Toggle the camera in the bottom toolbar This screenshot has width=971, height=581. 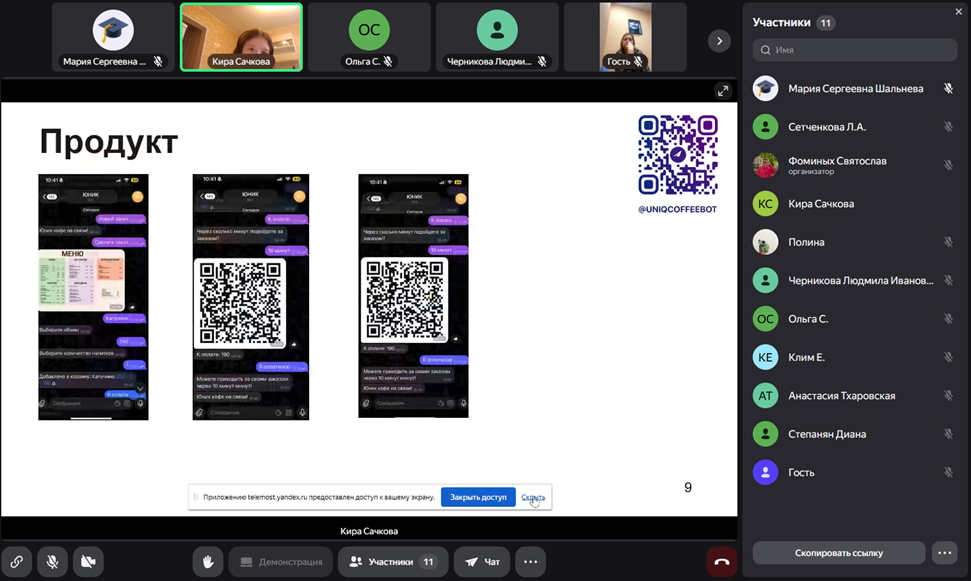point(88,562)
